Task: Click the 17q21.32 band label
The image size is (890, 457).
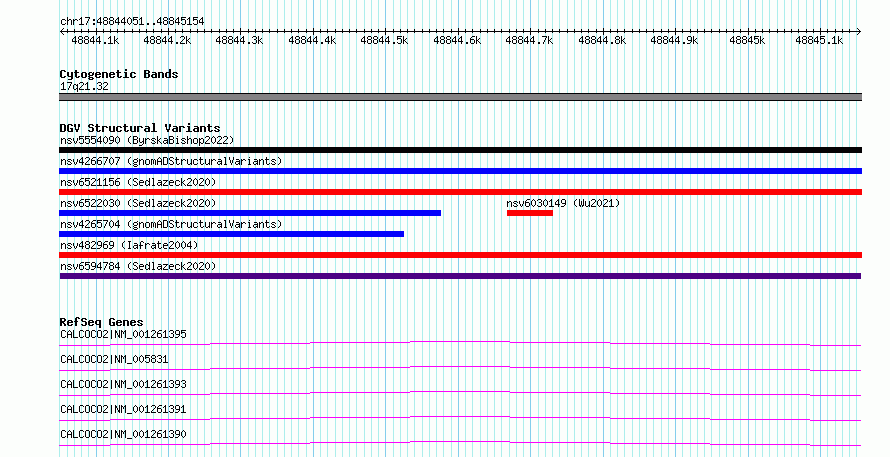Action: click(85, 87)
